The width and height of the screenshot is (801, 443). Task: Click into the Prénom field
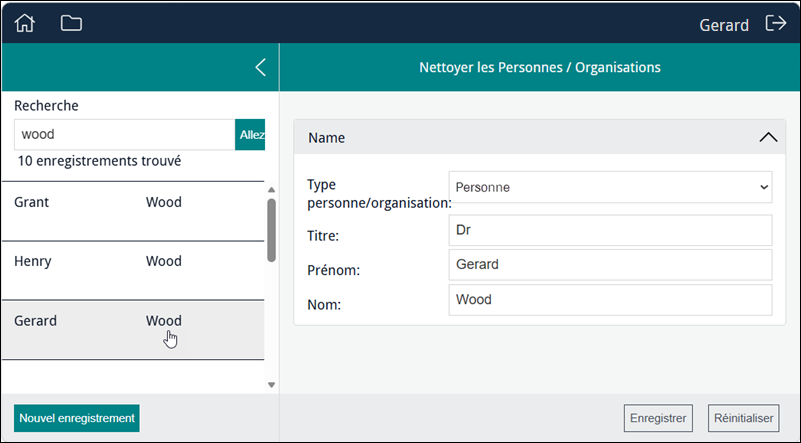[610, 265]
